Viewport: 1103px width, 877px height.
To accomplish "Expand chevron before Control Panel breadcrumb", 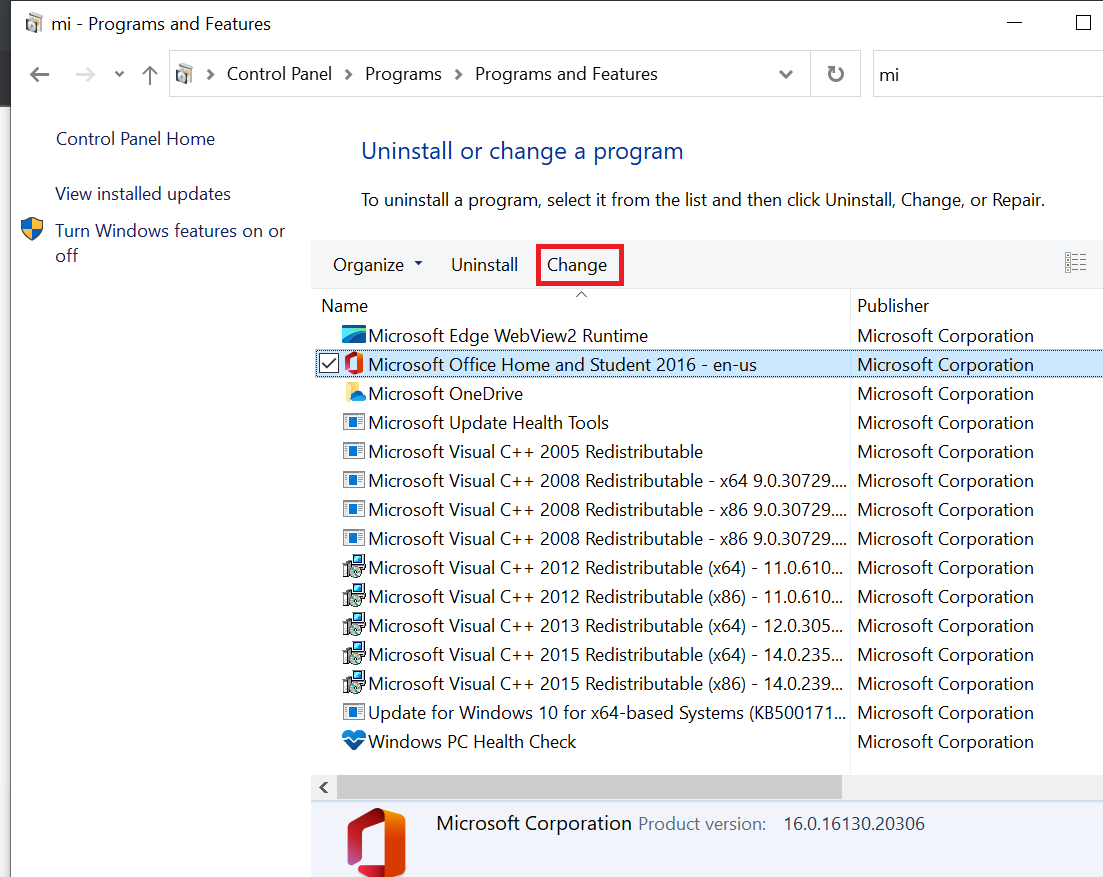I will (x=210, y=75).
